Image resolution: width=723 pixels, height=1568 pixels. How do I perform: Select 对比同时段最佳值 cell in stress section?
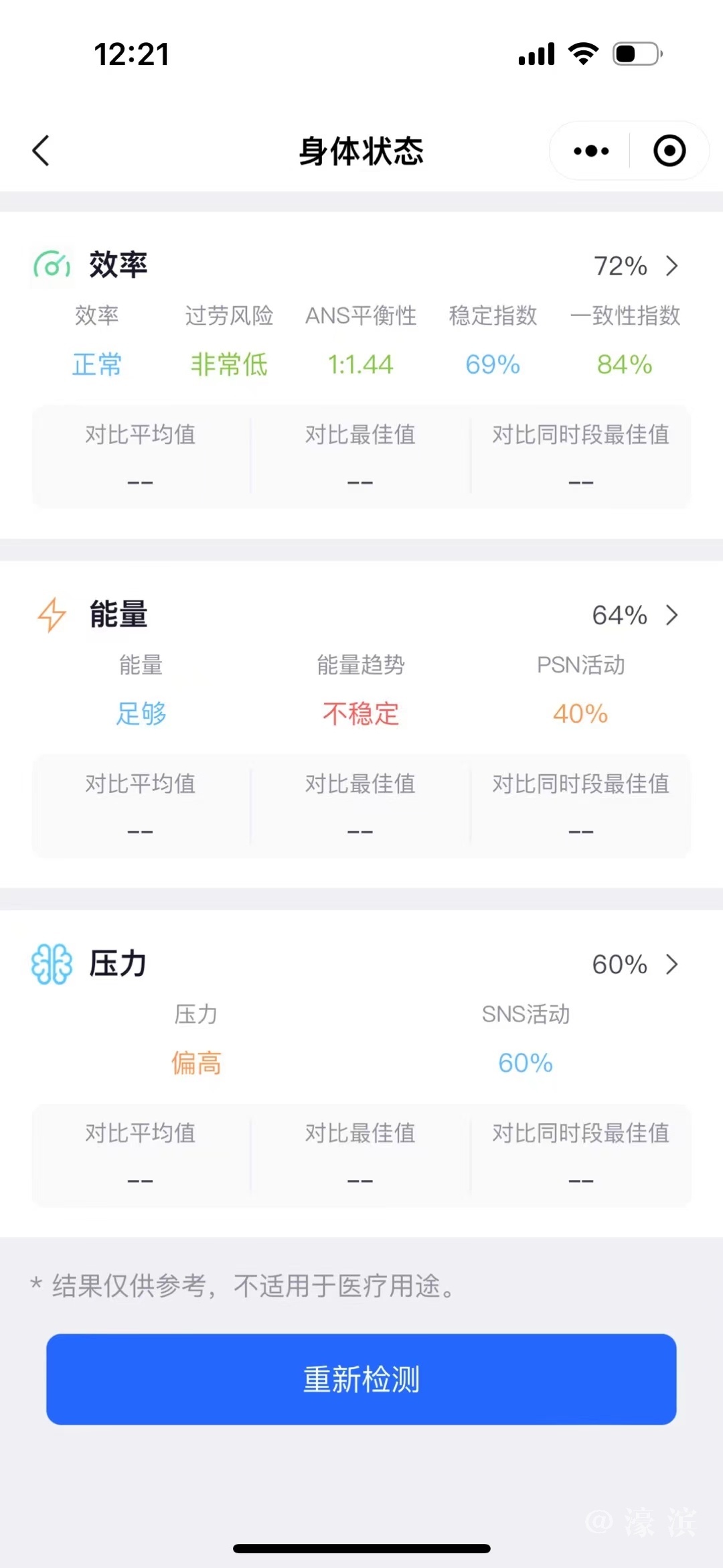(x=580, y=1155)
